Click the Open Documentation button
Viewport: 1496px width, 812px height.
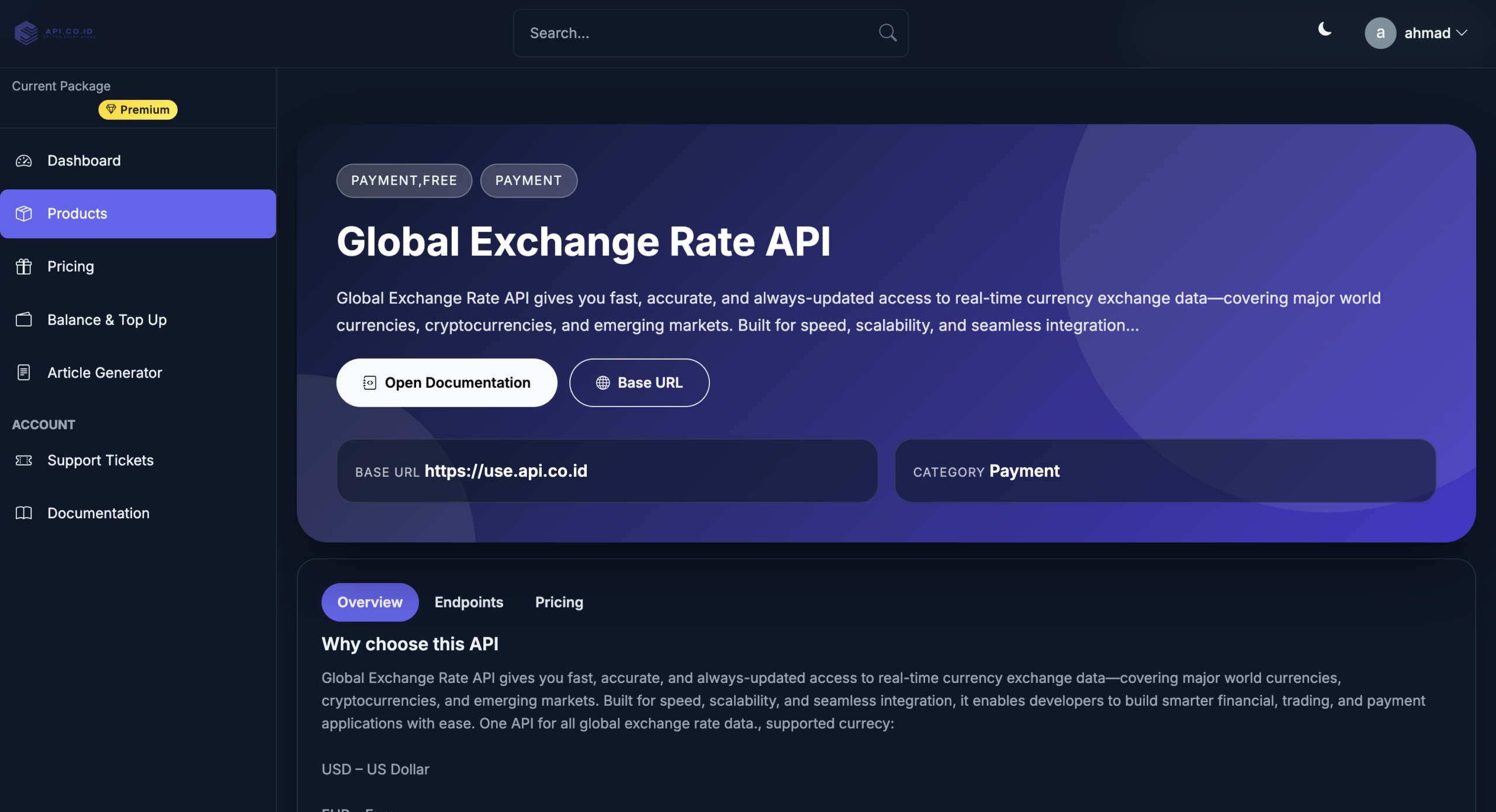click(x=446, y=383)
